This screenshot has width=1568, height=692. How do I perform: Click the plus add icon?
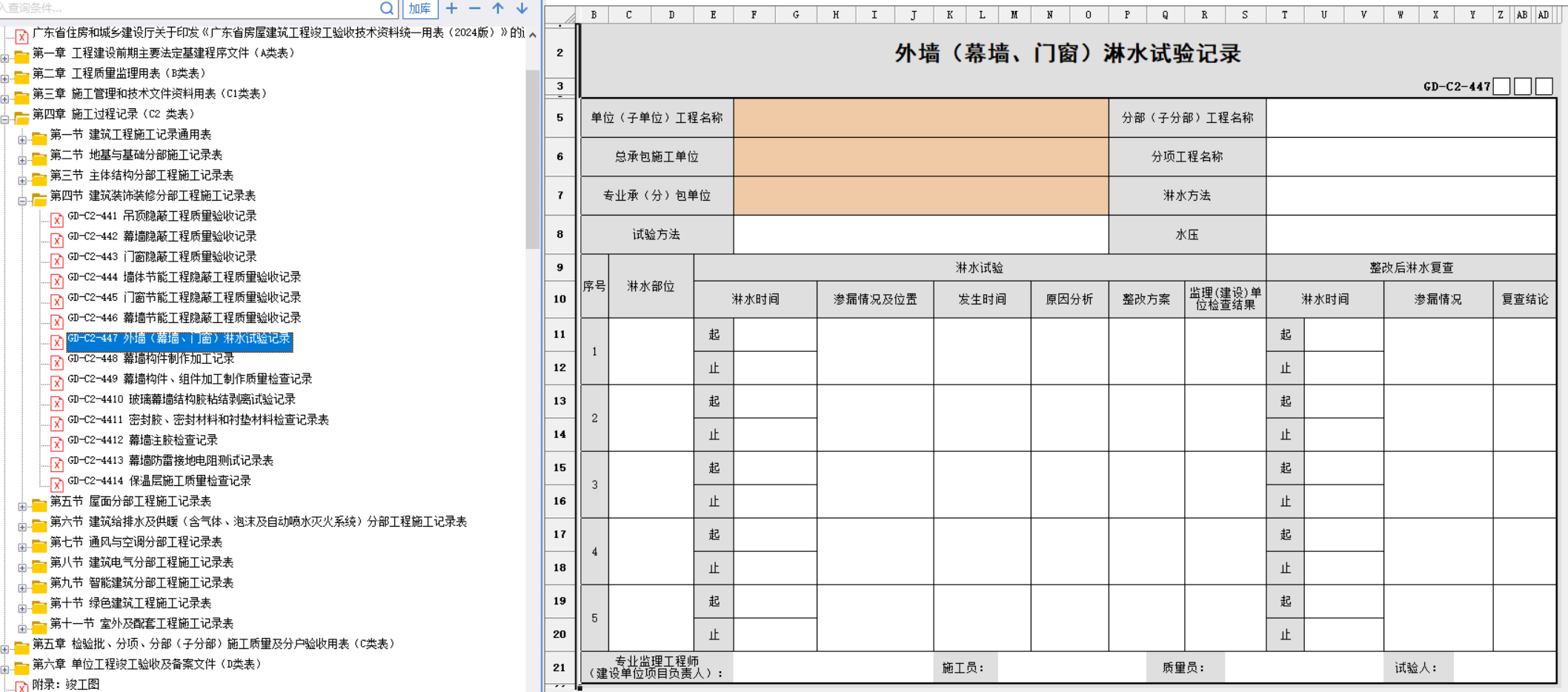pyautogui.click(x=452, y=8)
